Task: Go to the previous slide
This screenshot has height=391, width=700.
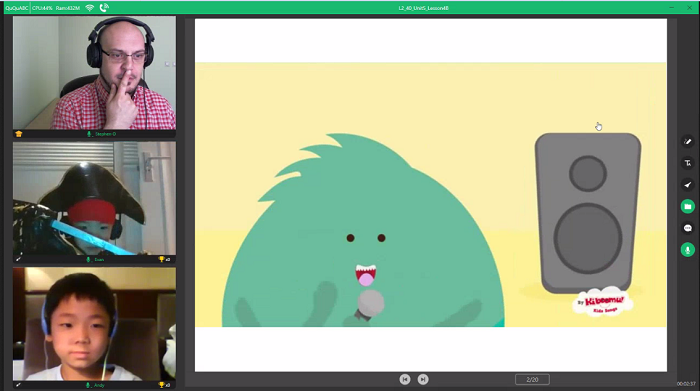Action: pyautogui.click(x=405, y=379)
